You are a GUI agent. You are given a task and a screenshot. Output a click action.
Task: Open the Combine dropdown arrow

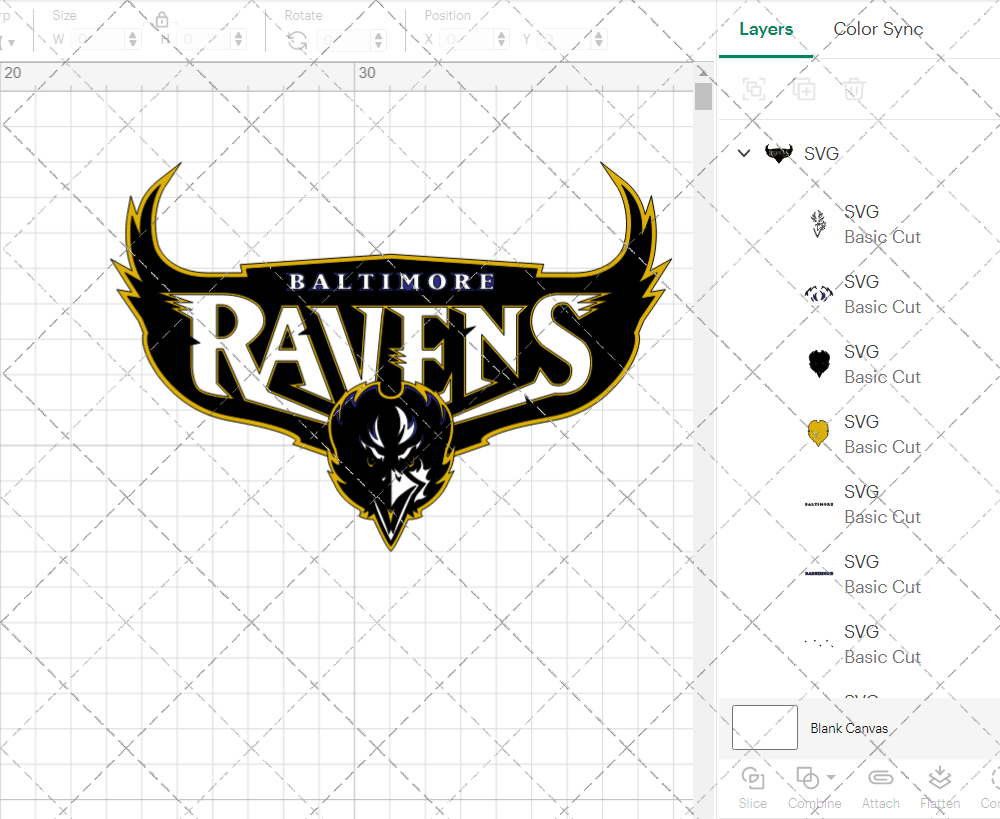click(830, 777)
